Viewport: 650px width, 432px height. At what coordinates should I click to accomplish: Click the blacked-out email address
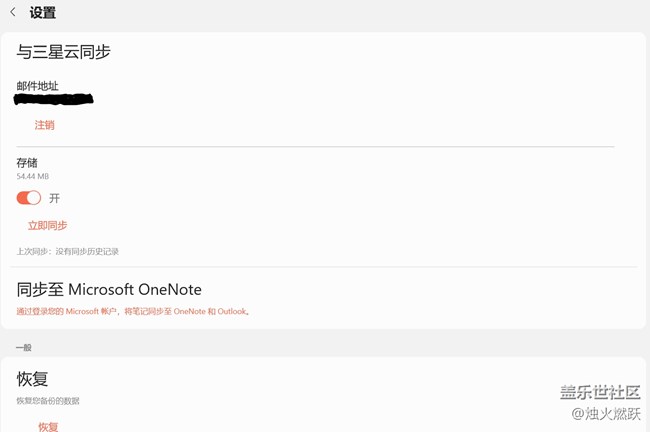pos(54,99)
